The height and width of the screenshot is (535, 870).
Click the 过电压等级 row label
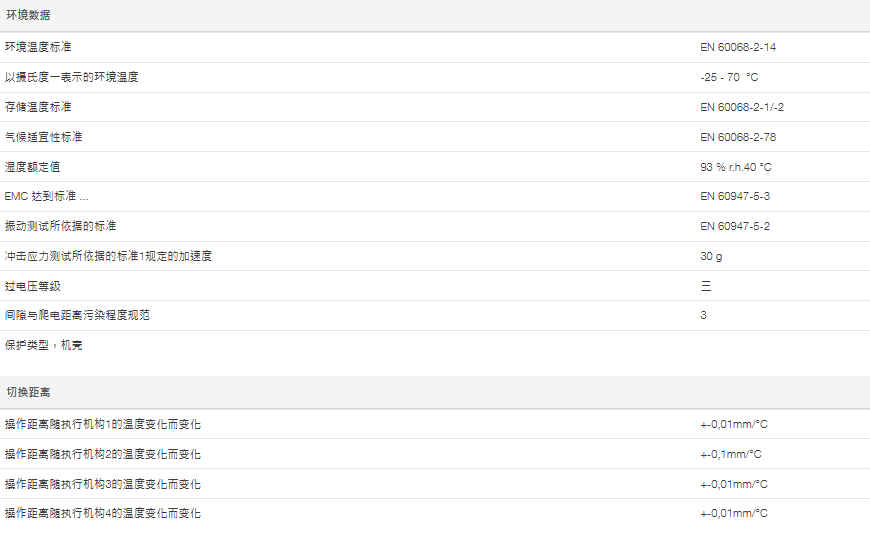[x=32, y=286]
